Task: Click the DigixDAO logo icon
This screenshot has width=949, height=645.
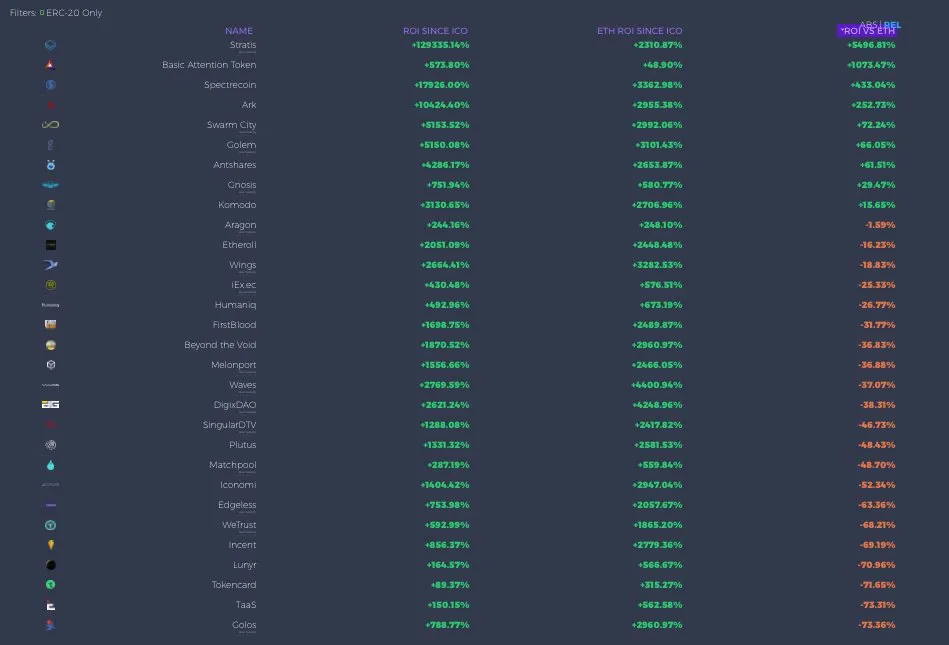Action: 50,405
